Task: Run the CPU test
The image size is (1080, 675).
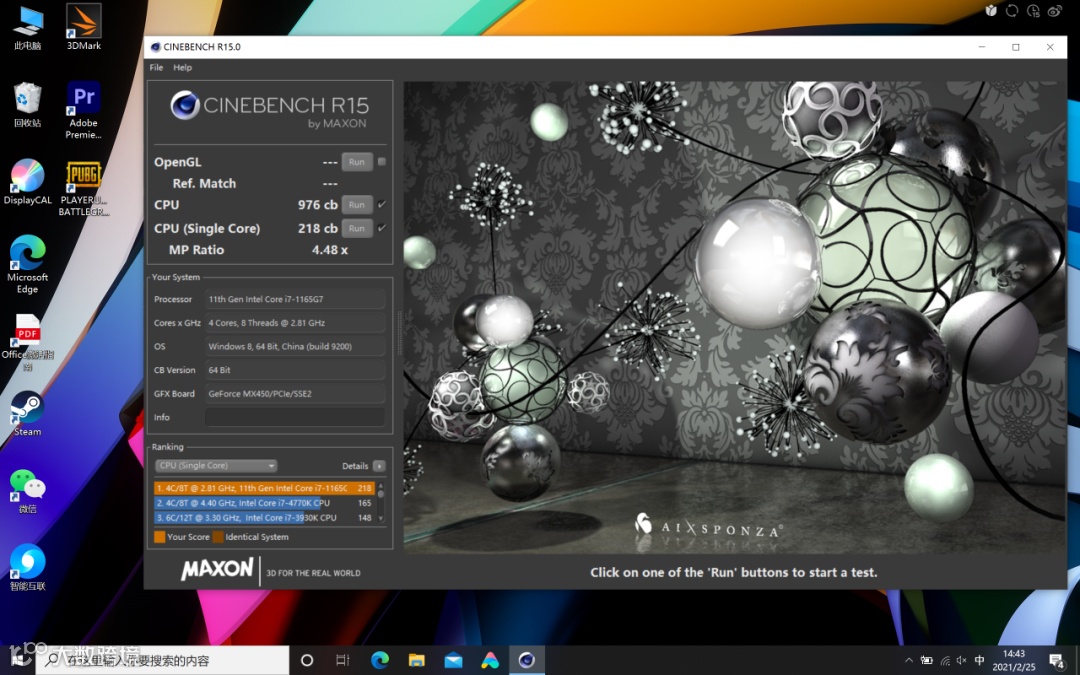Action: click(x=357, y=205)
